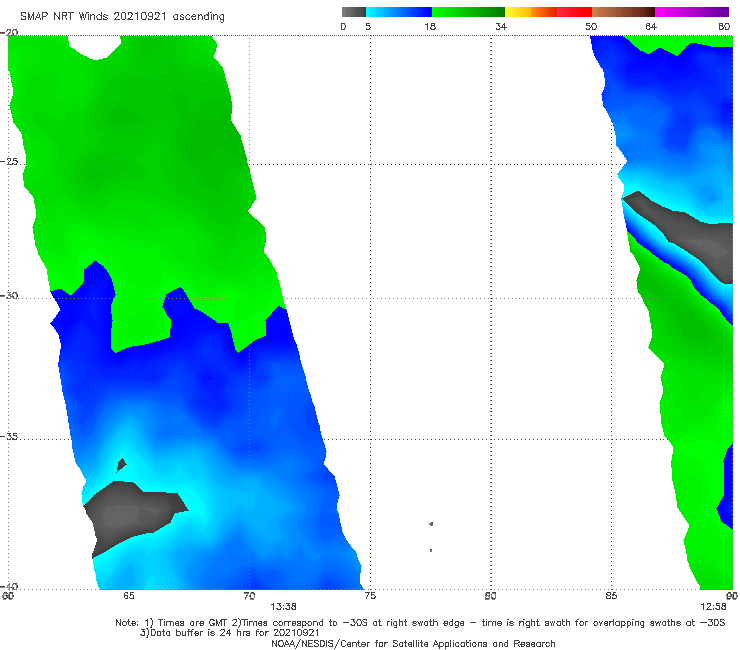Click the swath time '12:58'

[713, 607]
